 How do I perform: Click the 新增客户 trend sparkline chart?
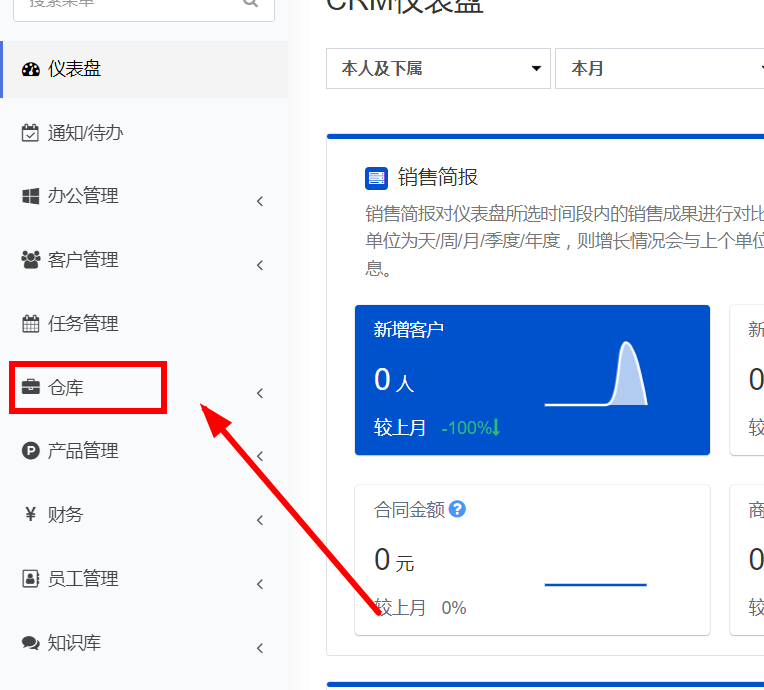[x=596, y=373]
